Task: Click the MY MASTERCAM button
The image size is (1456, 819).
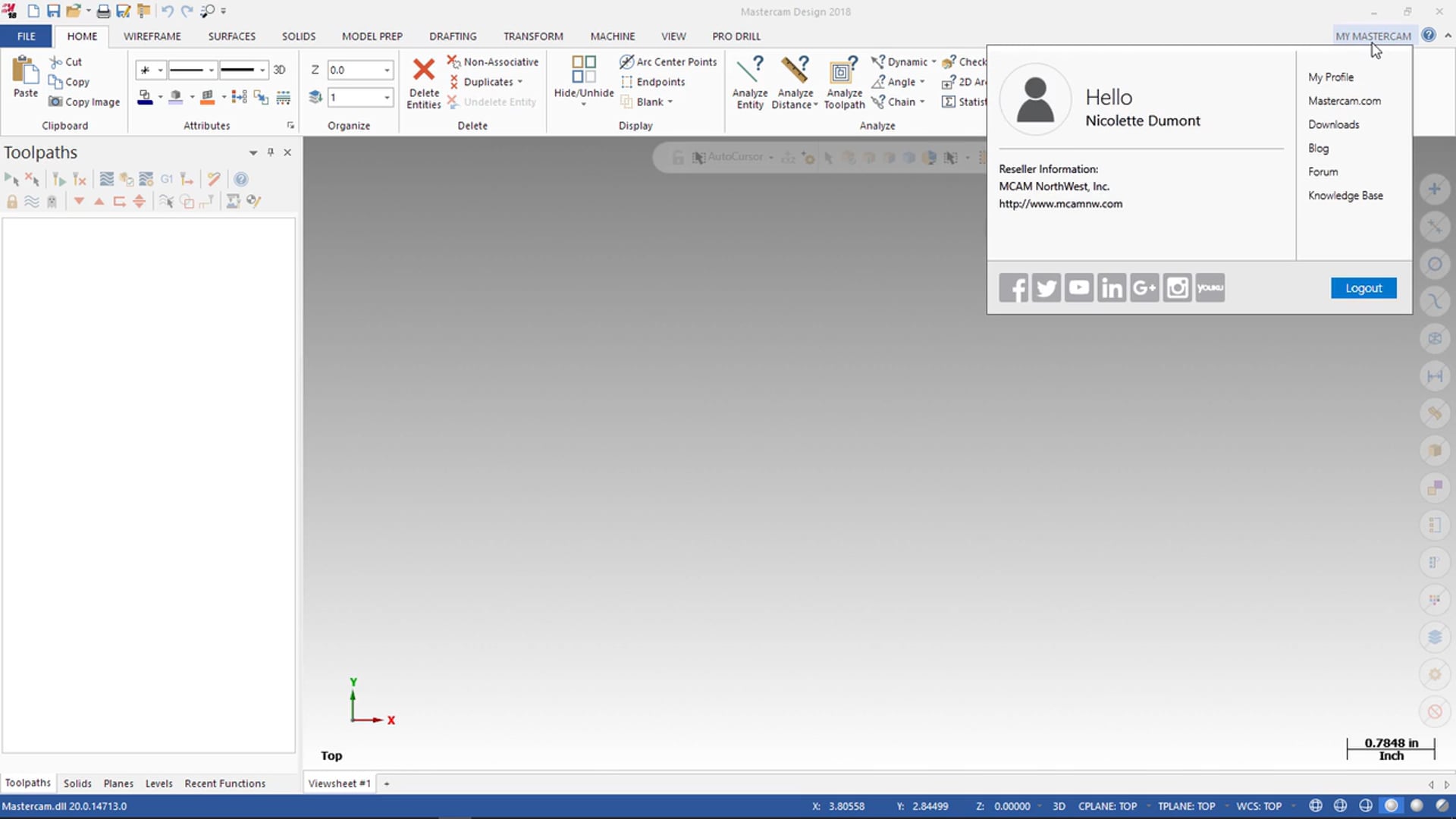Action: pos(1373,36)
